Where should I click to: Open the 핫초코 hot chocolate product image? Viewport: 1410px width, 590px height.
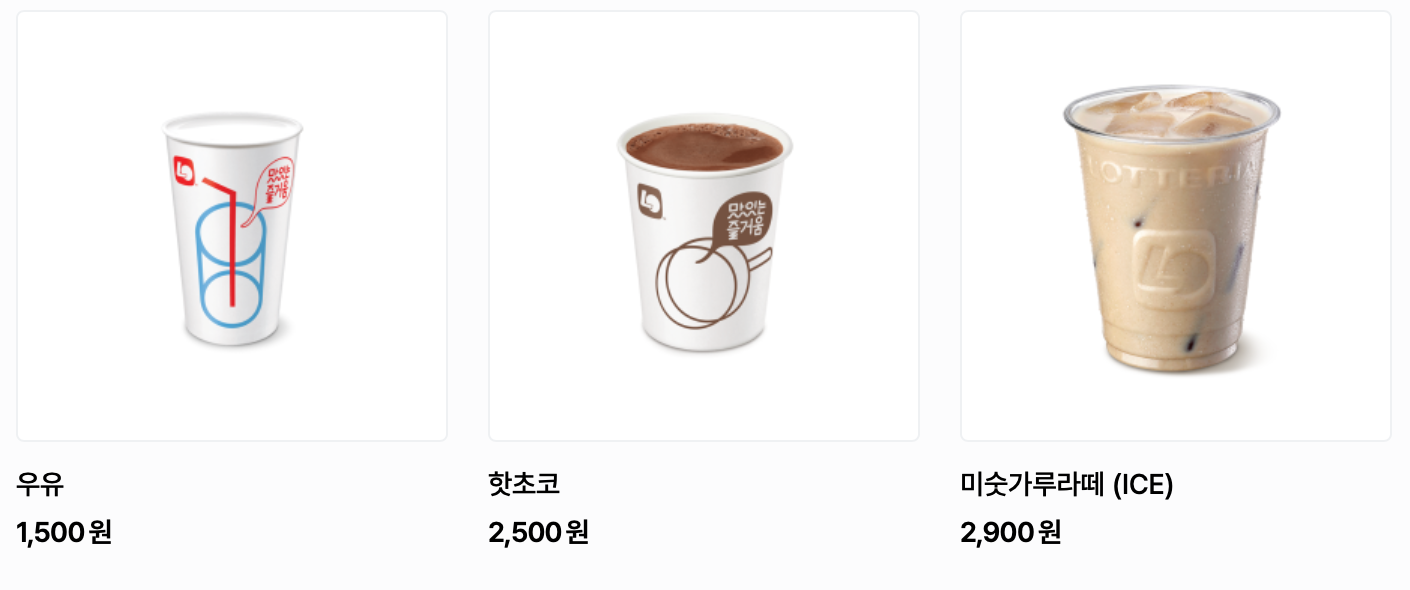coord(704,226)
